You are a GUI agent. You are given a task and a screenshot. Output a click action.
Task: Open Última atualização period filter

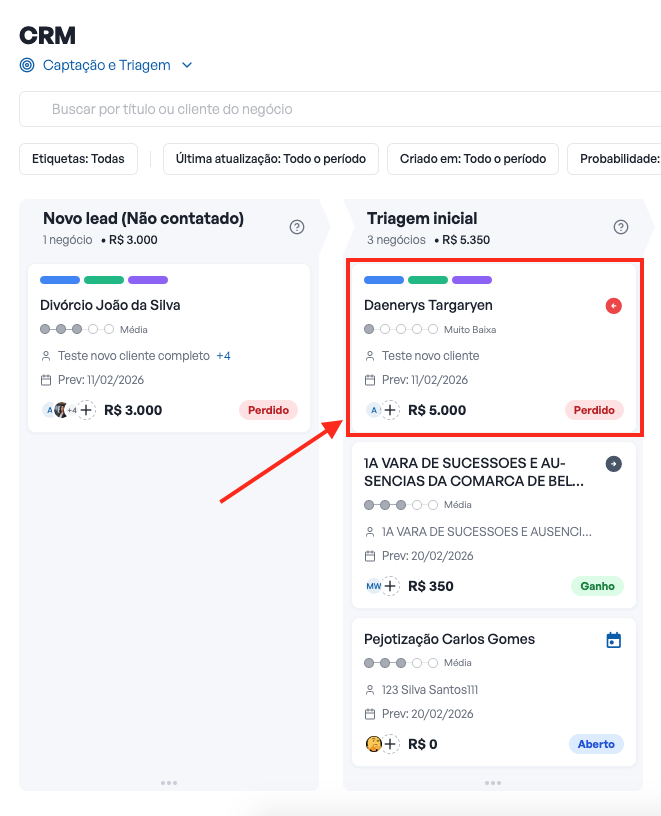tap(271, 158)
